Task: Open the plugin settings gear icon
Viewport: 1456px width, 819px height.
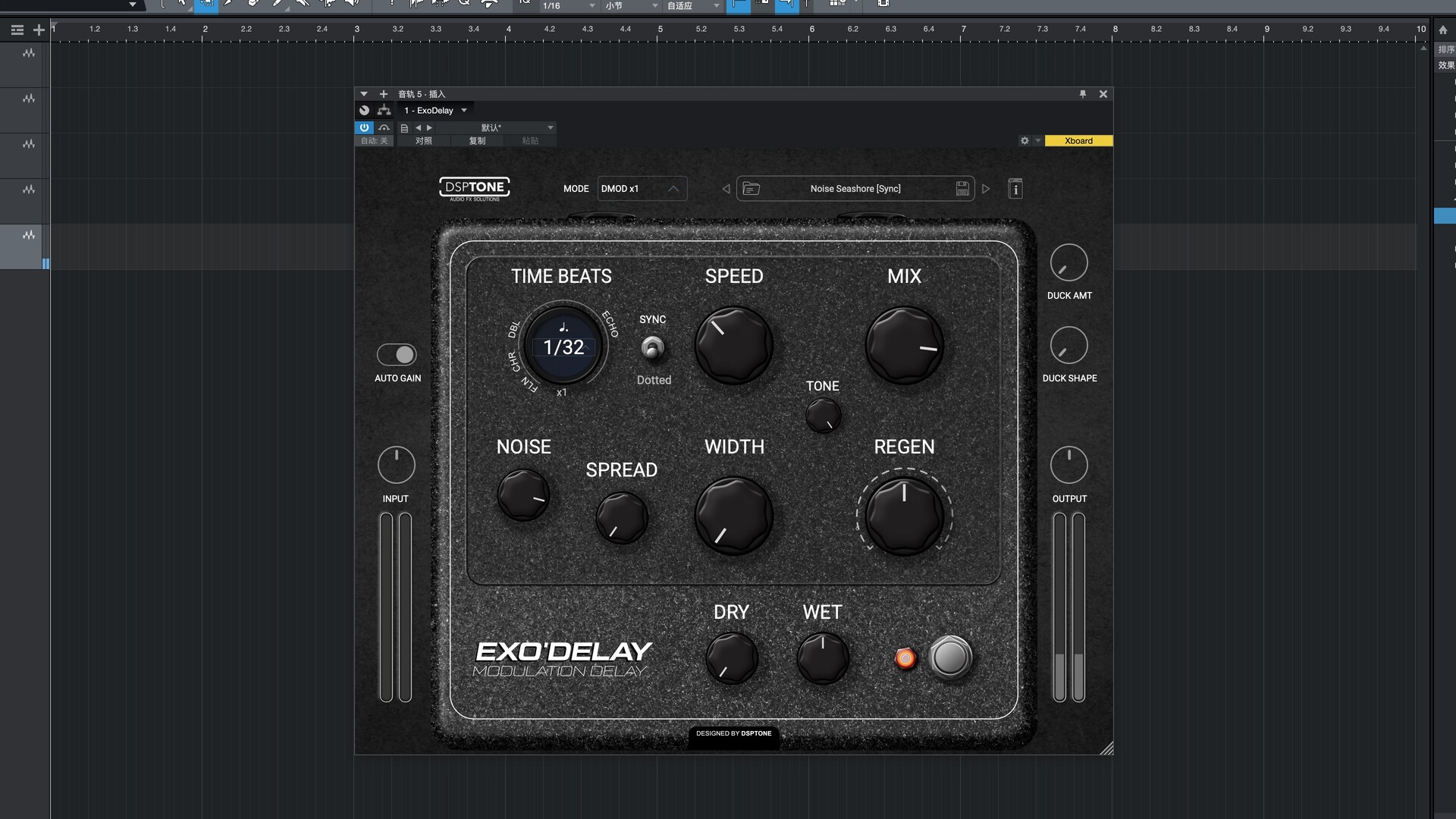Action: pyautogui.click(x=1025, y=141)
